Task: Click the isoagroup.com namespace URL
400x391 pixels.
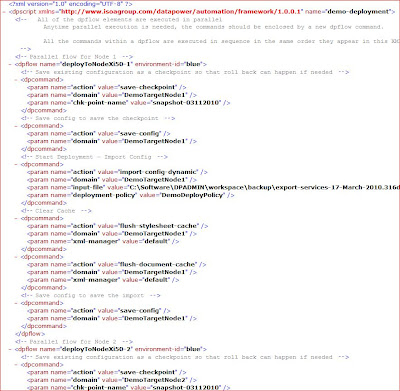Action: tap(181, 12)
